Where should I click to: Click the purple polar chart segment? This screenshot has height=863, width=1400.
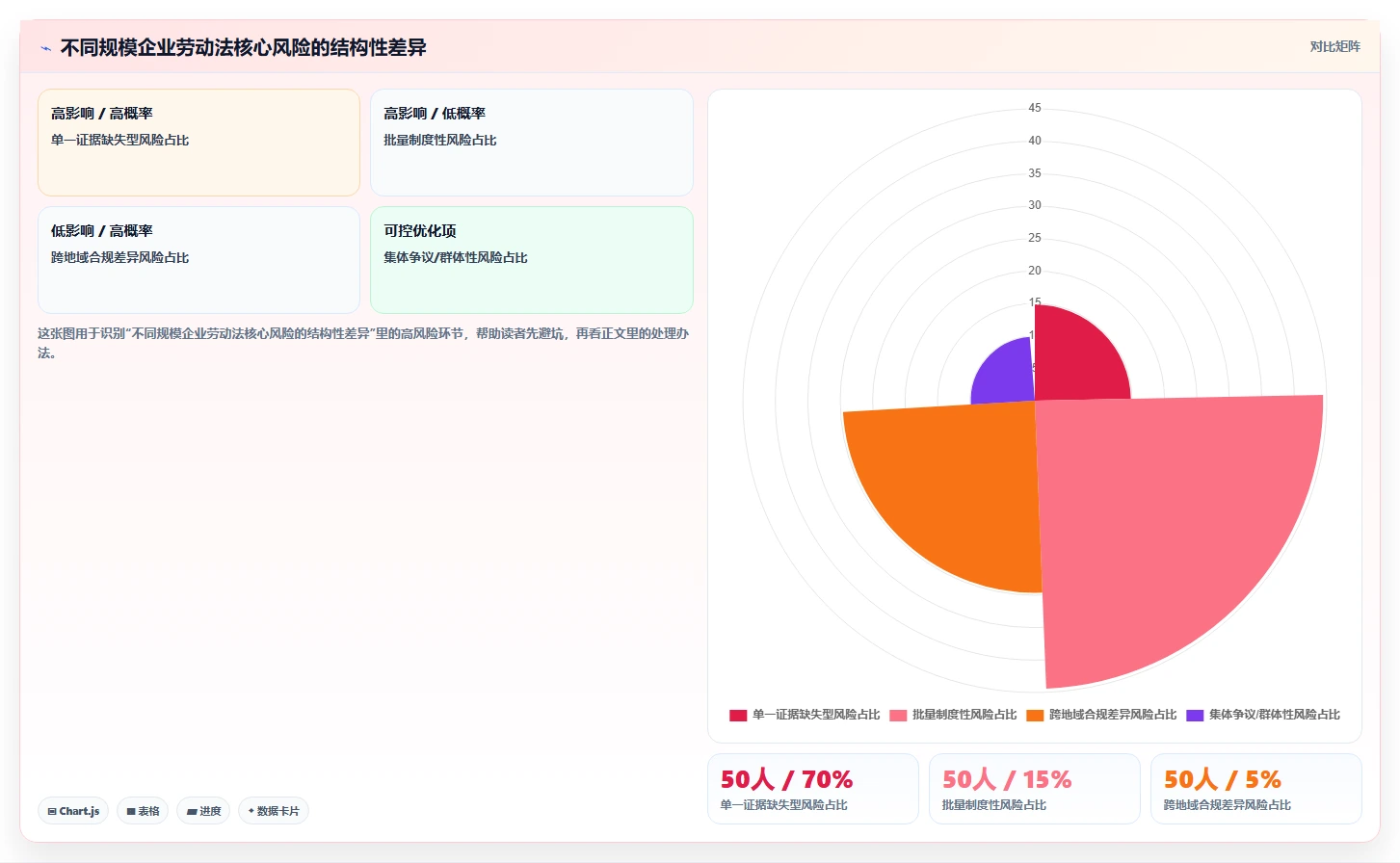[x=1008, y=376]
